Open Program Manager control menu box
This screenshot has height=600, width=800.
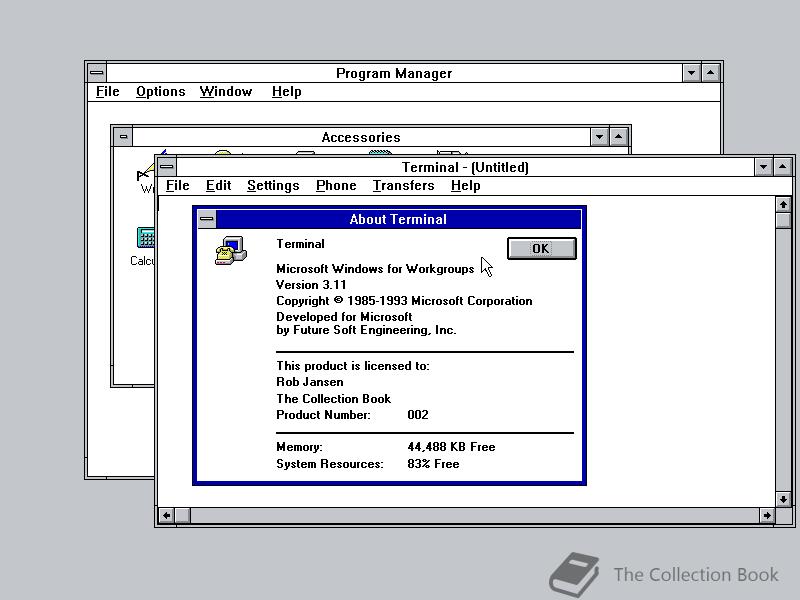pyautogui.click(x=96, y=73)
